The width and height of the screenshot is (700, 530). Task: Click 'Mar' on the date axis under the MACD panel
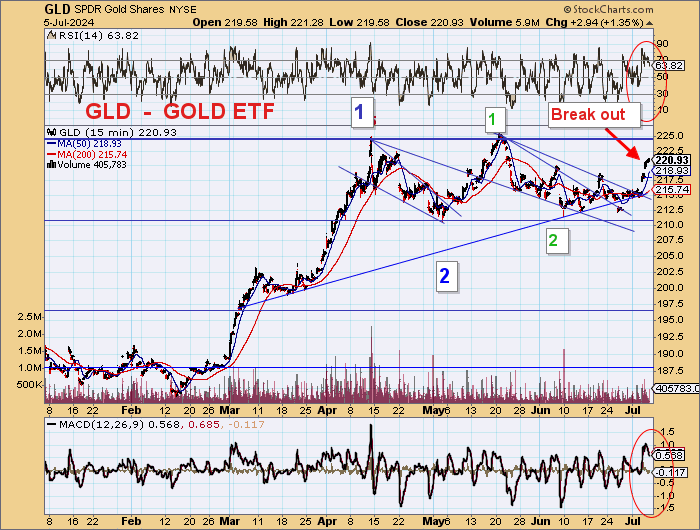click(229, 521)
